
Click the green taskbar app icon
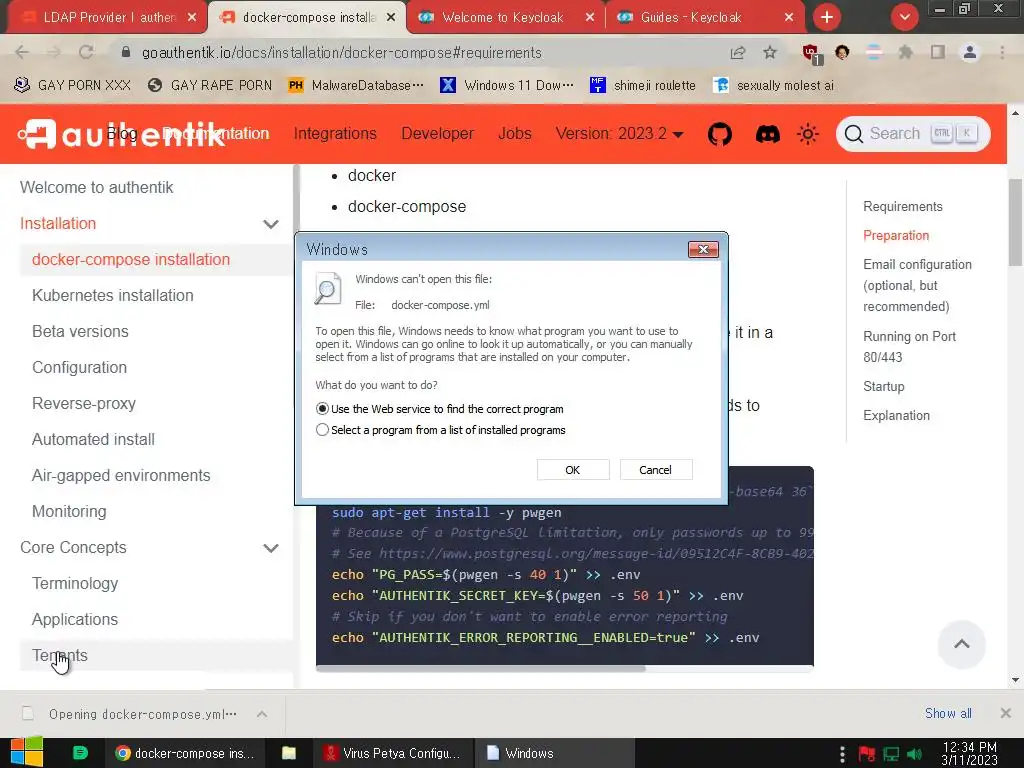[x=80, y=753]
